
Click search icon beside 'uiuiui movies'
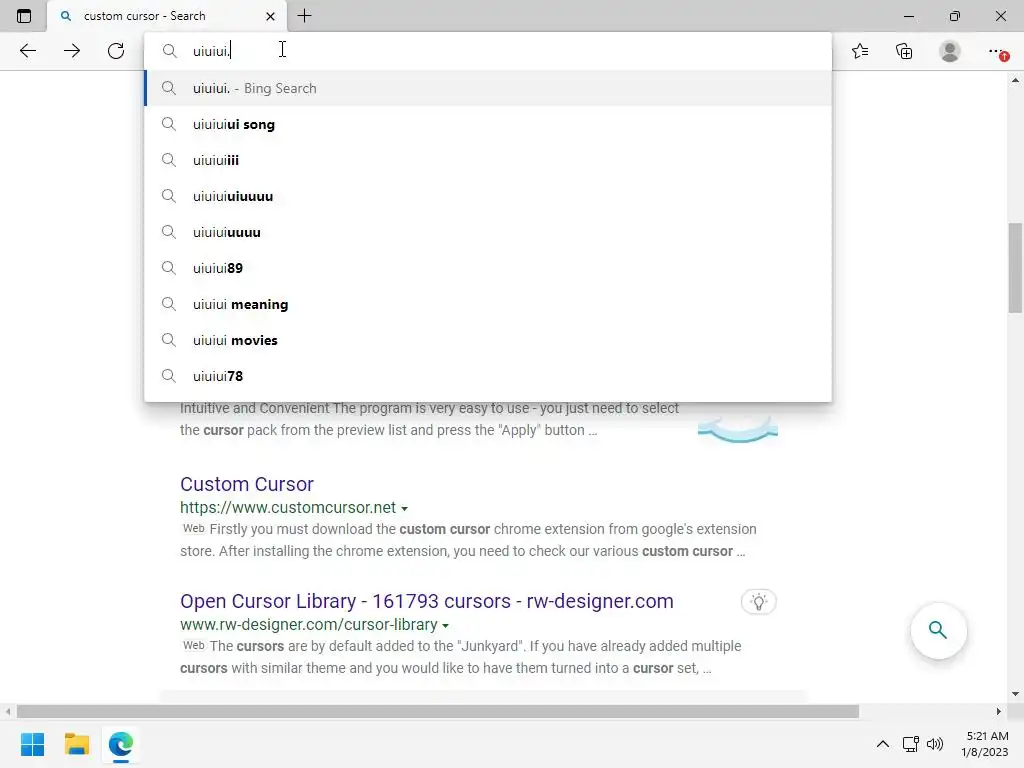[x=168, y=340]
